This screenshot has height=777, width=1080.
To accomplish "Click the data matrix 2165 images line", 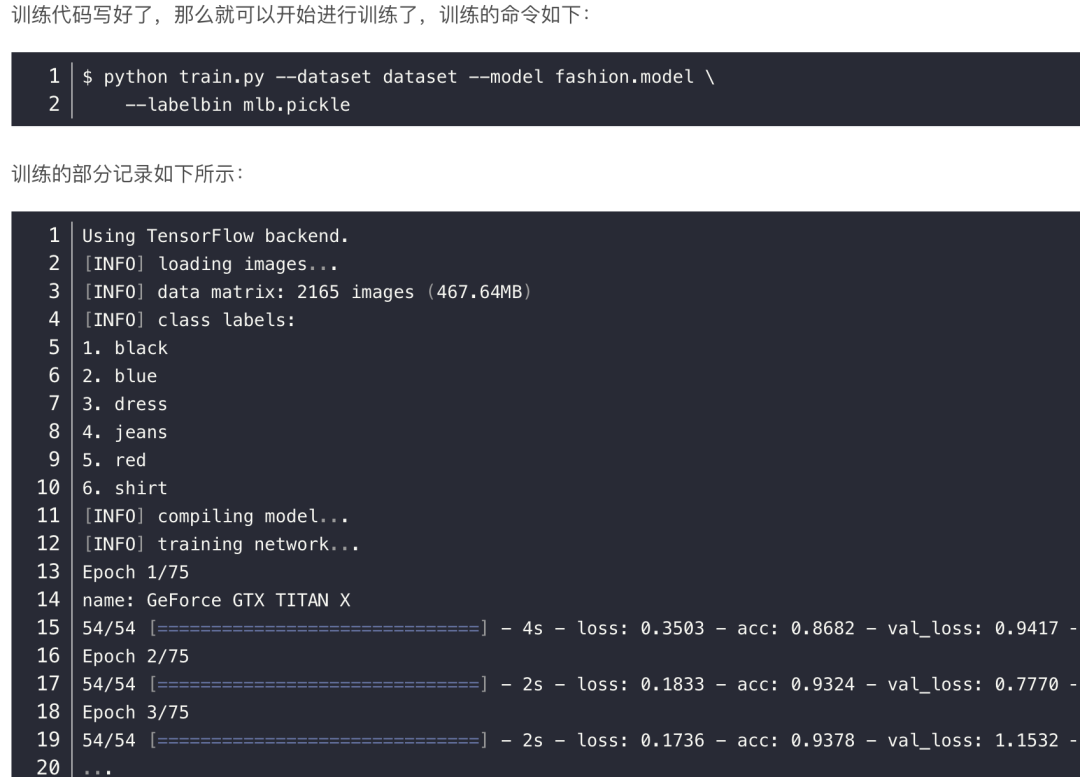I will 307,293.
